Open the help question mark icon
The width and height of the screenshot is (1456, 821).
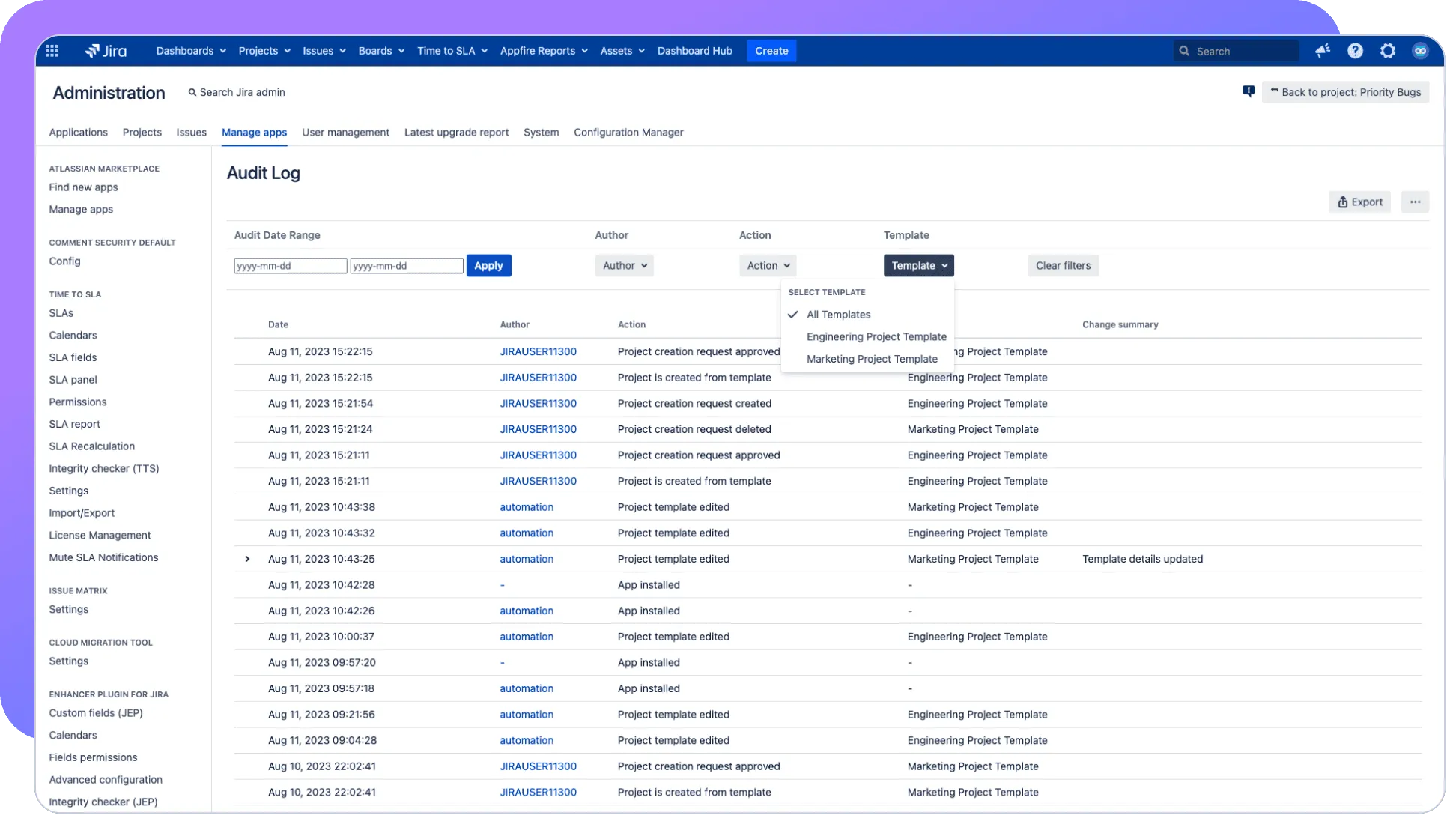1355,51
